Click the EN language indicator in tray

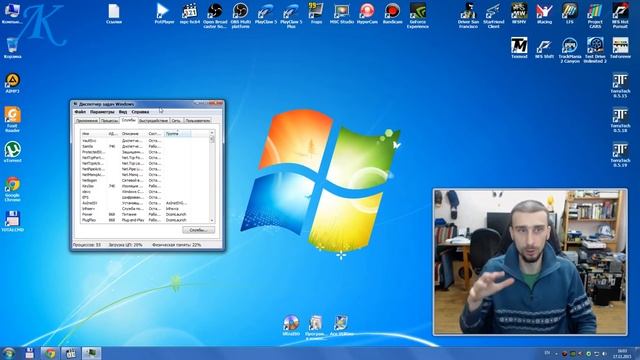(547, 353)
